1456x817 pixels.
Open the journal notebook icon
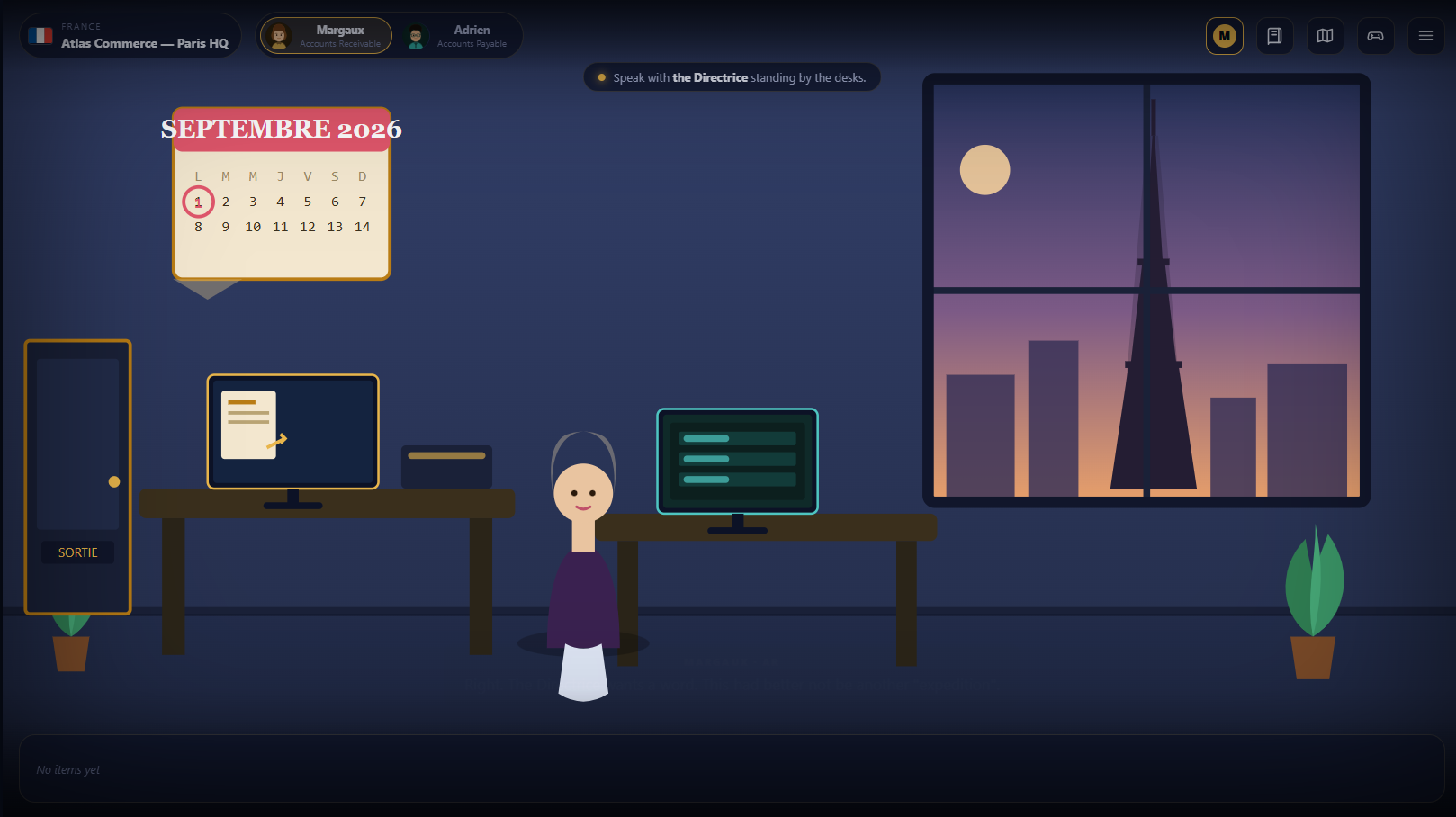(x=1274, y=36)
